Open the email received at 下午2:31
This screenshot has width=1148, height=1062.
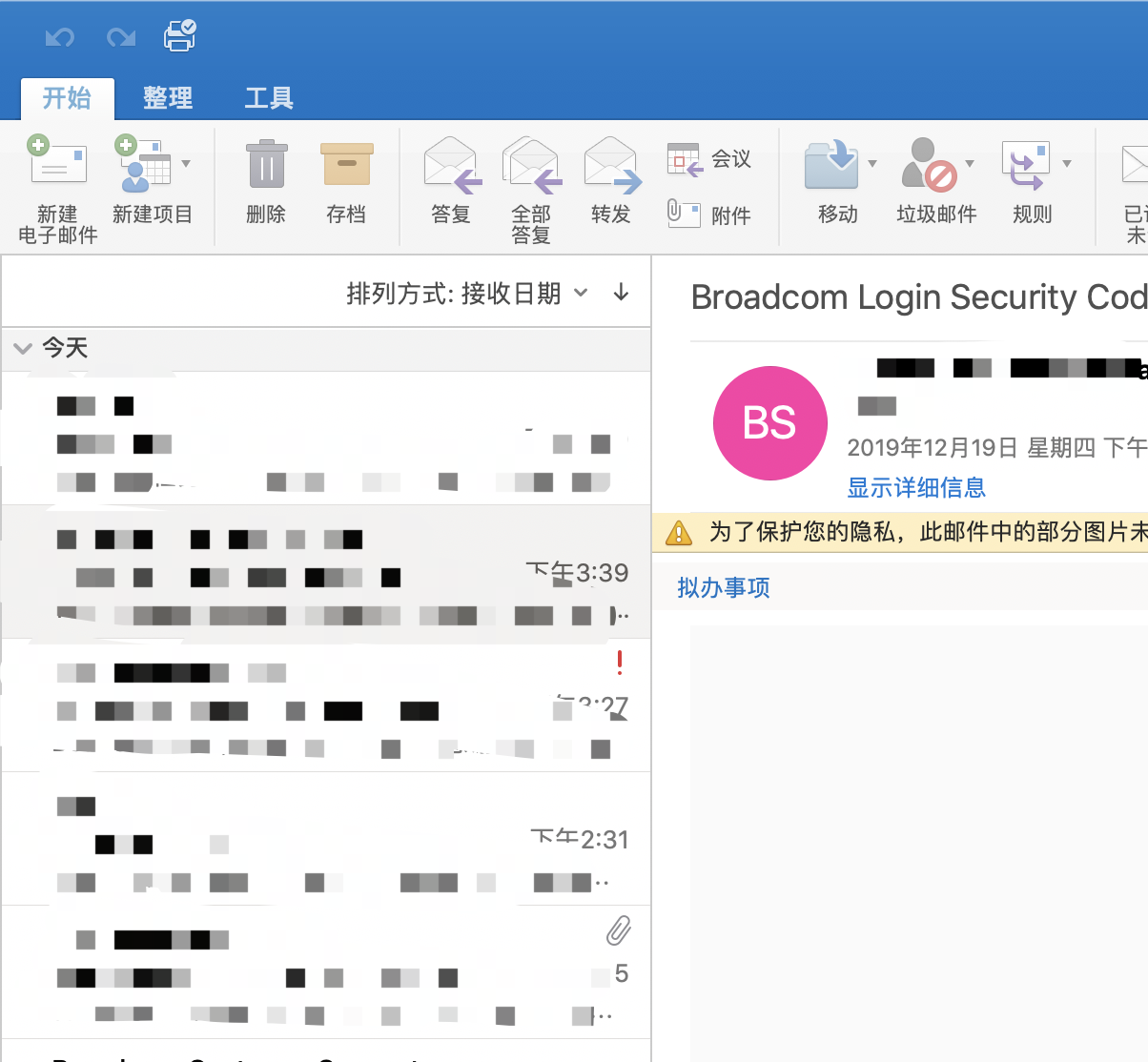(x=326, y=839)
